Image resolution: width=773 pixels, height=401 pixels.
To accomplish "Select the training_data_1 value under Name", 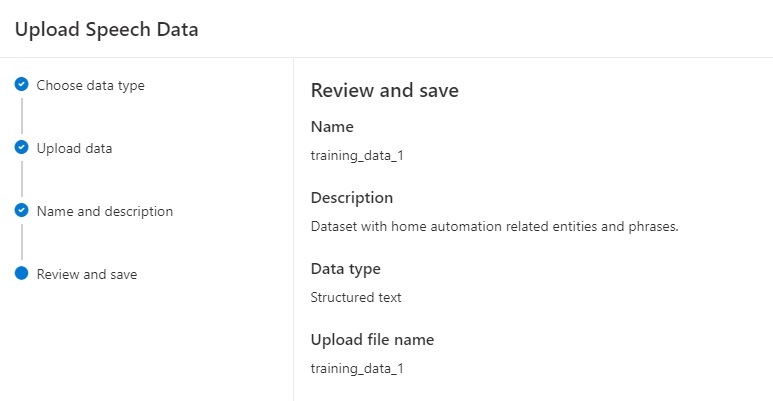I will 357,155.
